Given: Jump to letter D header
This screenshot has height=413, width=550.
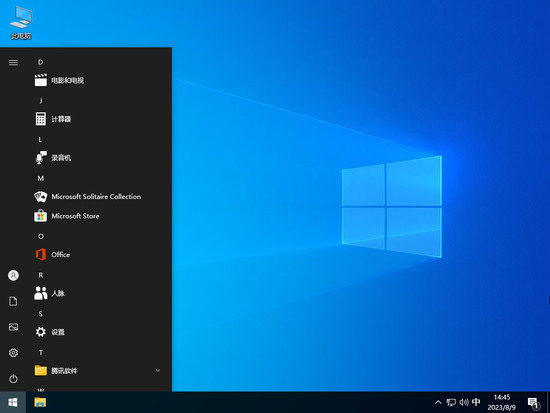Looking at the screenshot, I should [41, 62].
